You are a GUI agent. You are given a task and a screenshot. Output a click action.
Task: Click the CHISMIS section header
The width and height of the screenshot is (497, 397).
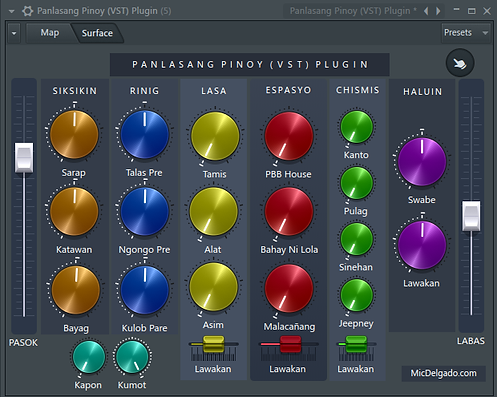(x=358, y=90)
